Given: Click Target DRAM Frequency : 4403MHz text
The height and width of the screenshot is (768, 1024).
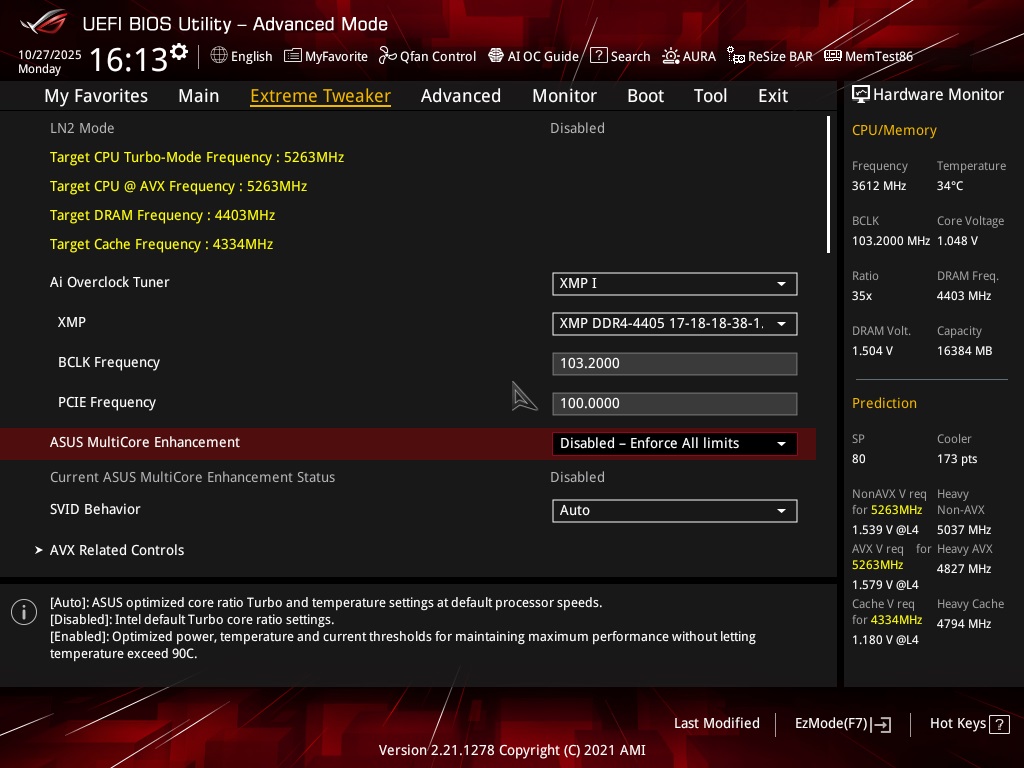Looking at the screenshot, I should tap(162, 216).
